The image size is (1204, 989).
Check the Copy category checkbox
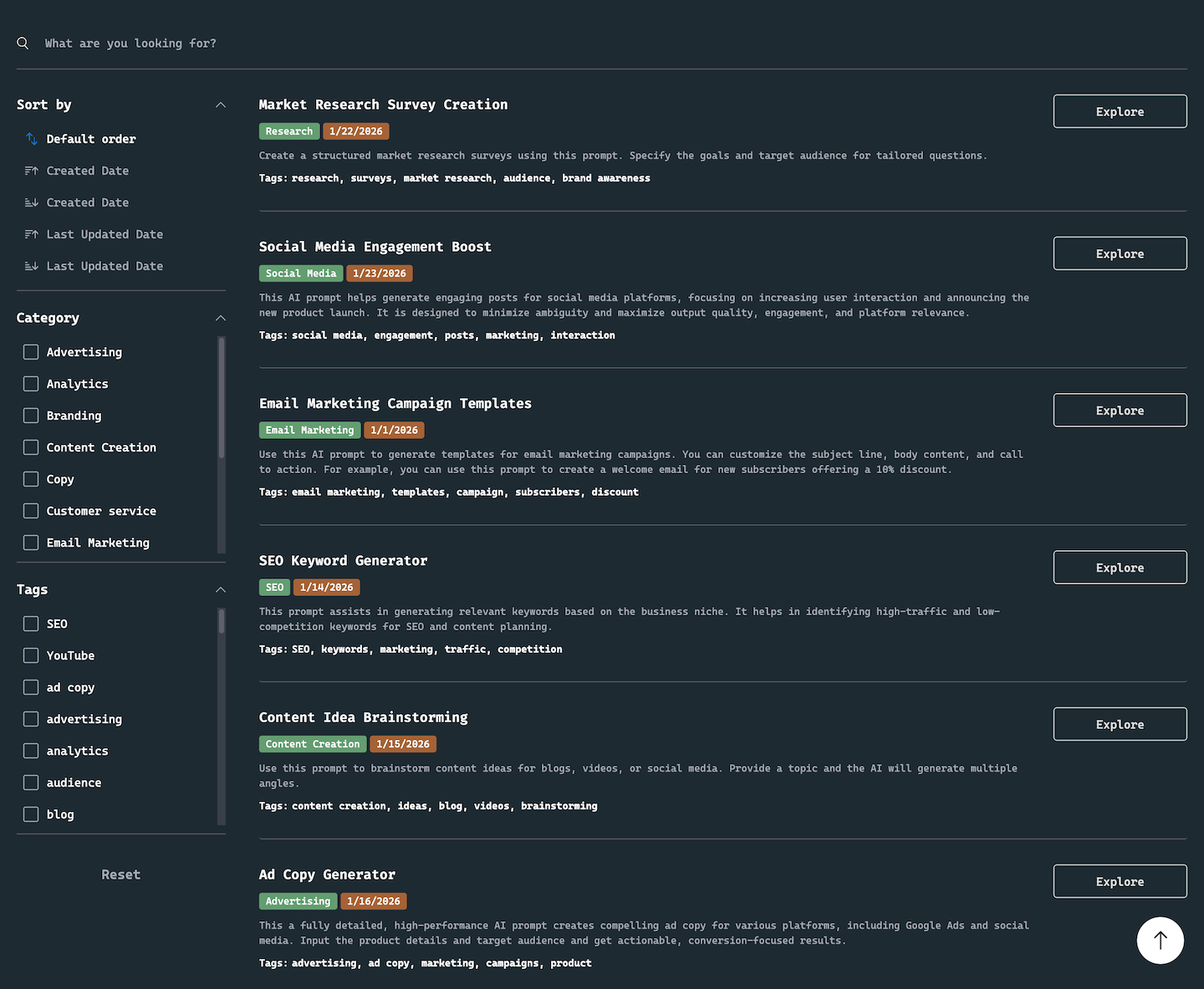pos(31,479)
